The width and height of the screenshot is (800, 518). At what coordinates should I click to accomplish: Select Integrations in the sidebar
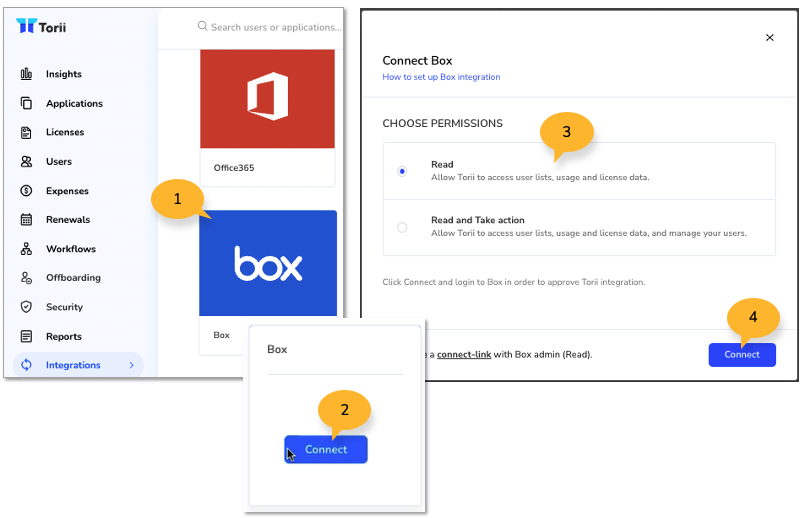pyautogui.click(x=78, y=365)
